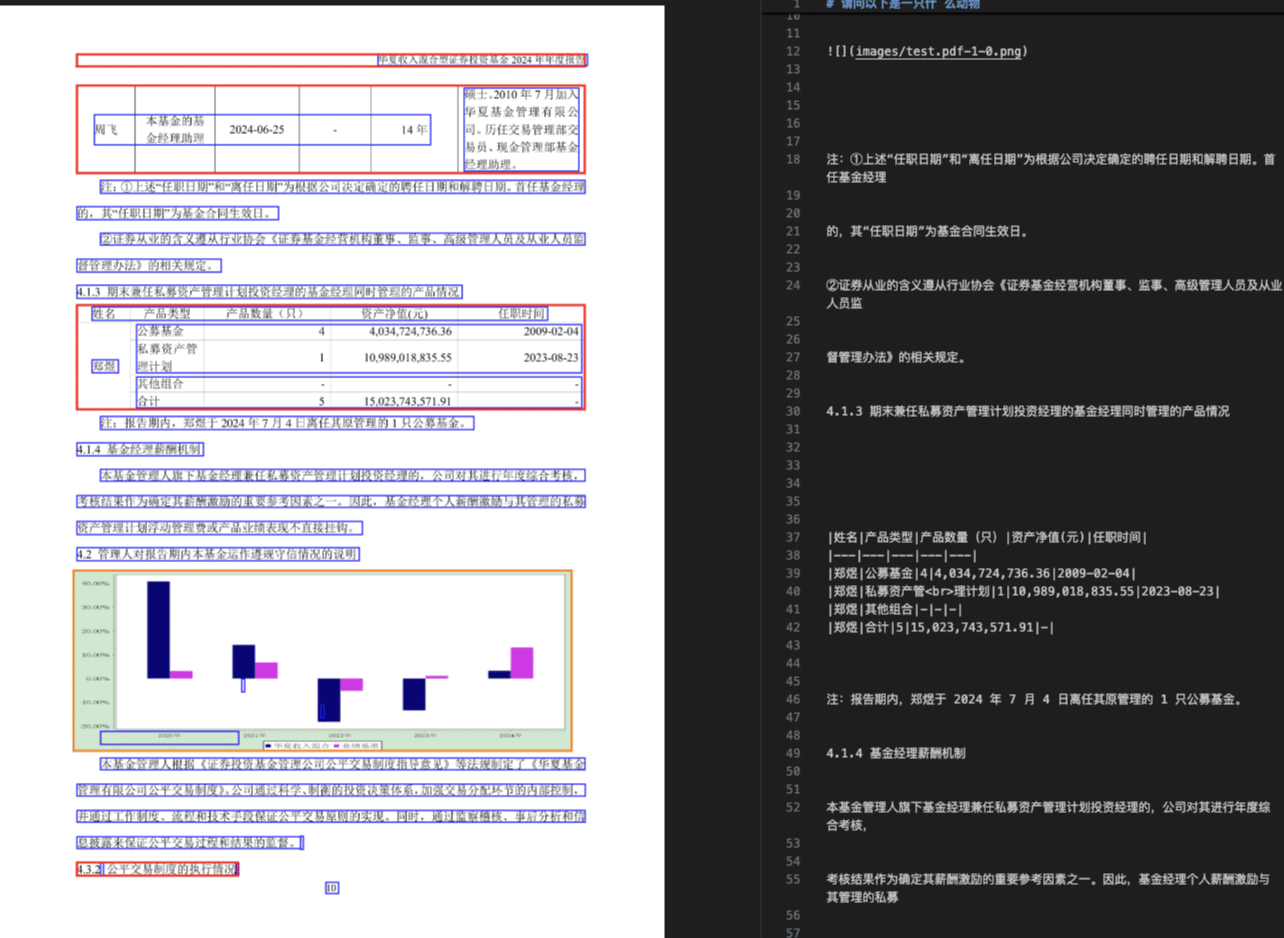Click PDF heading 4.3.2 公平交易制度的执行情况
The image size is (1284, 938).
[158, 869]
